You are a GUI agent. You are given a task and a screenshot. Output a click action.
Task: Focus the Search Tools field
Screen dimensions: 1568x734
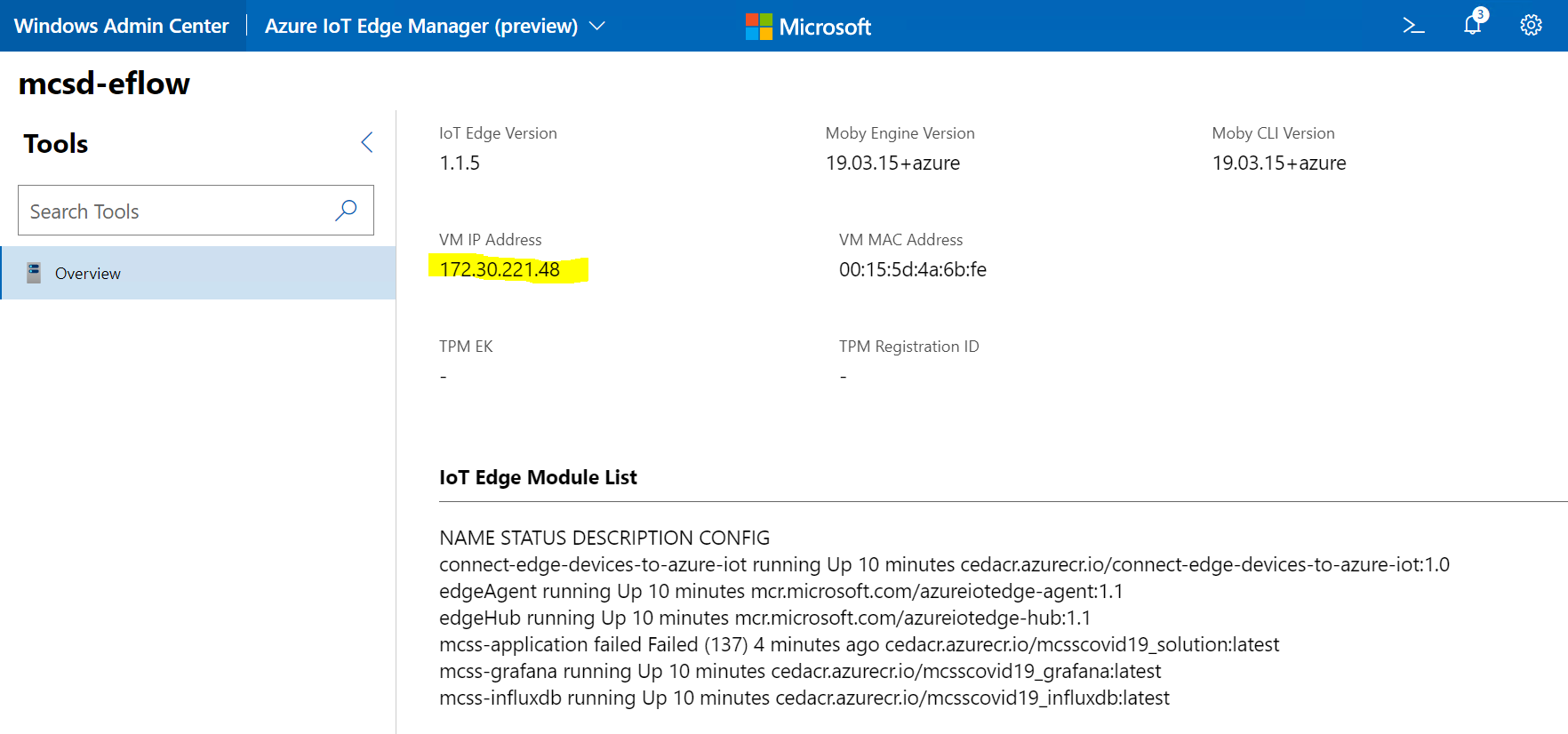(x=173, y=211)
